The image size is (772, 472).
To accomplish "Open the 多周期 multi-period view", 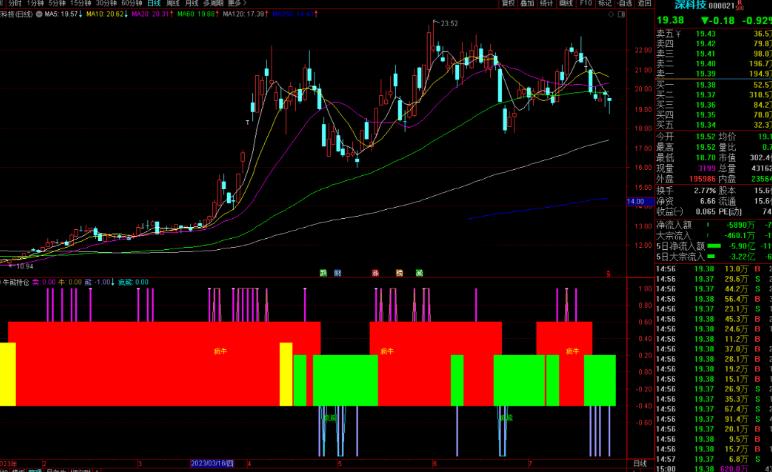I will [213, 3].
